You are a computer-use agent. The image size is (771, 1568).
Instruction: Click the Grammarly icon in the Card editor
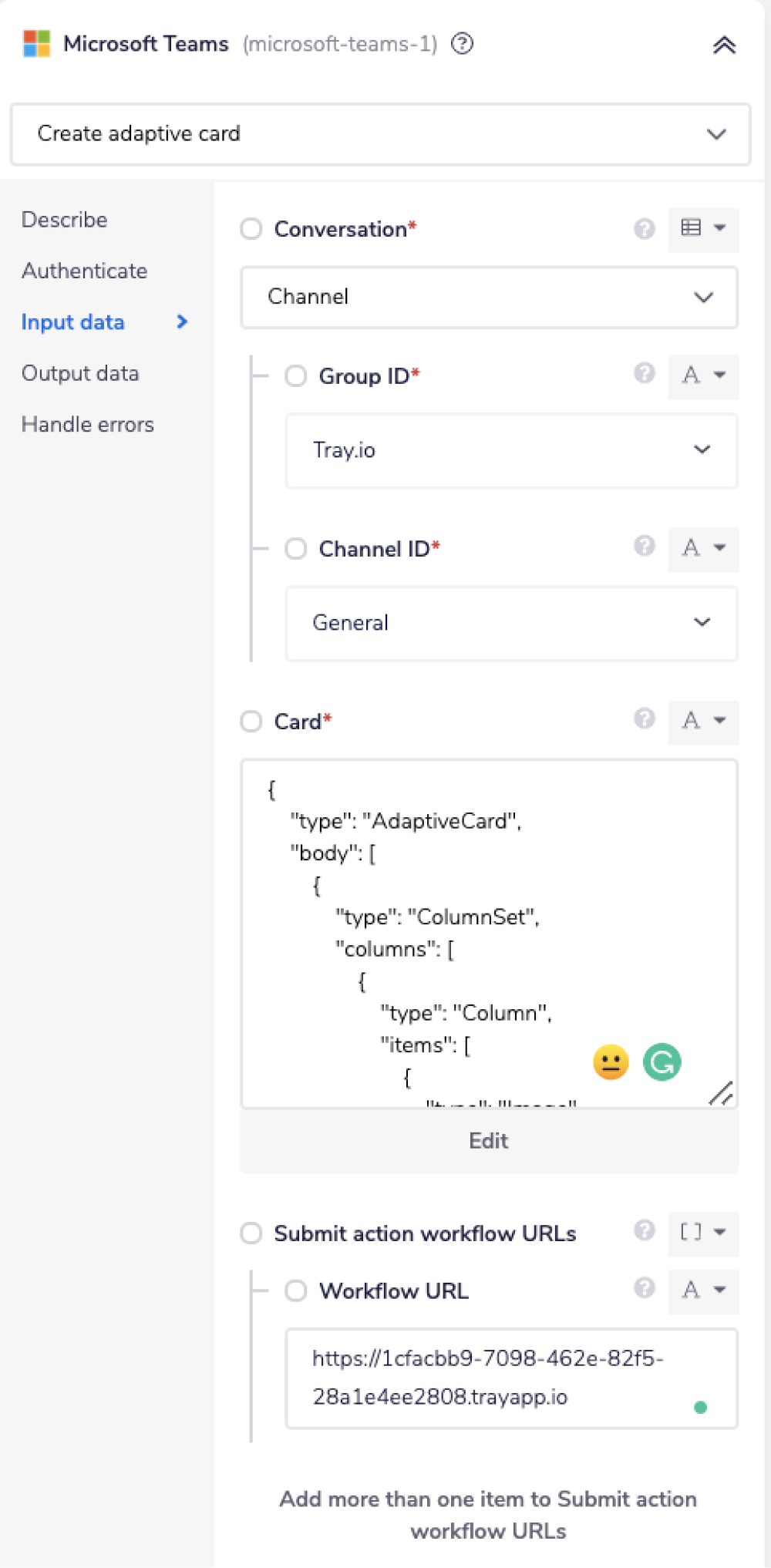pyautogui.click(x=662, y=1062)
